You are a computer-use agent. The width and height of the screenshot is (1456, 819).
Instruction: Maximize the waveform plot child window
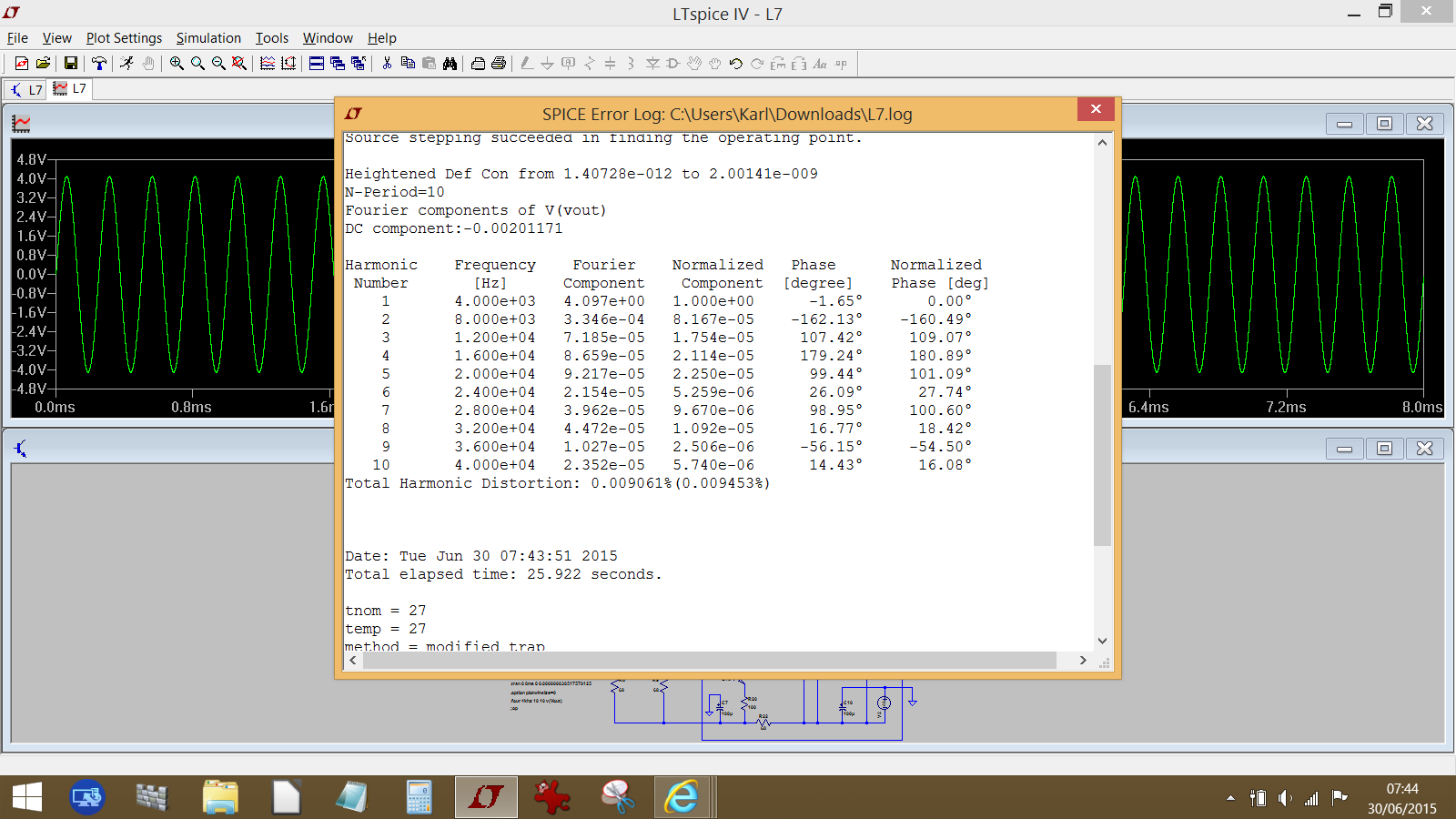[1384, 123]
